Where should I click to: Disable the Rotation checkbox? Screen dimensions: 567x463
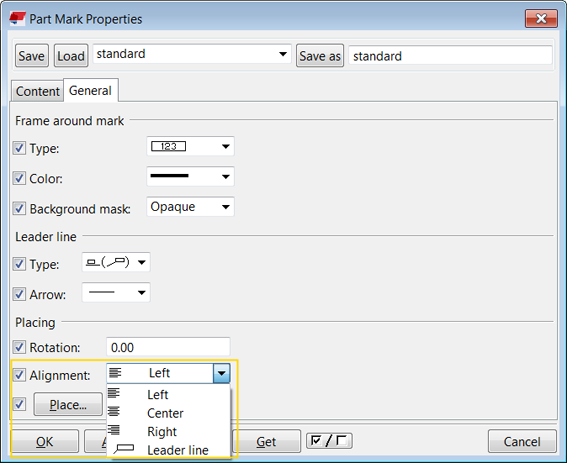tap(19, 347)
